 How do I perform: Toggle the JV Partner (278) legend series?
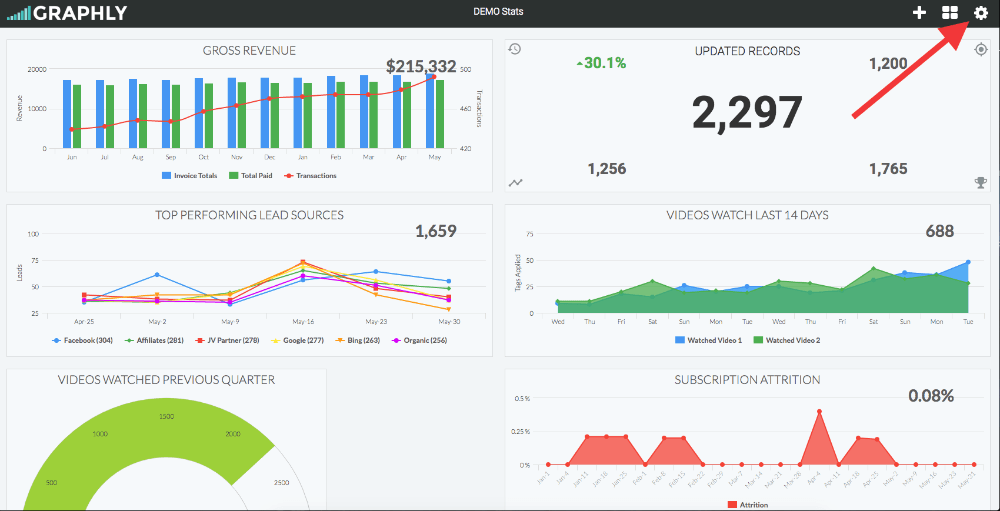[x=226, y=341]
